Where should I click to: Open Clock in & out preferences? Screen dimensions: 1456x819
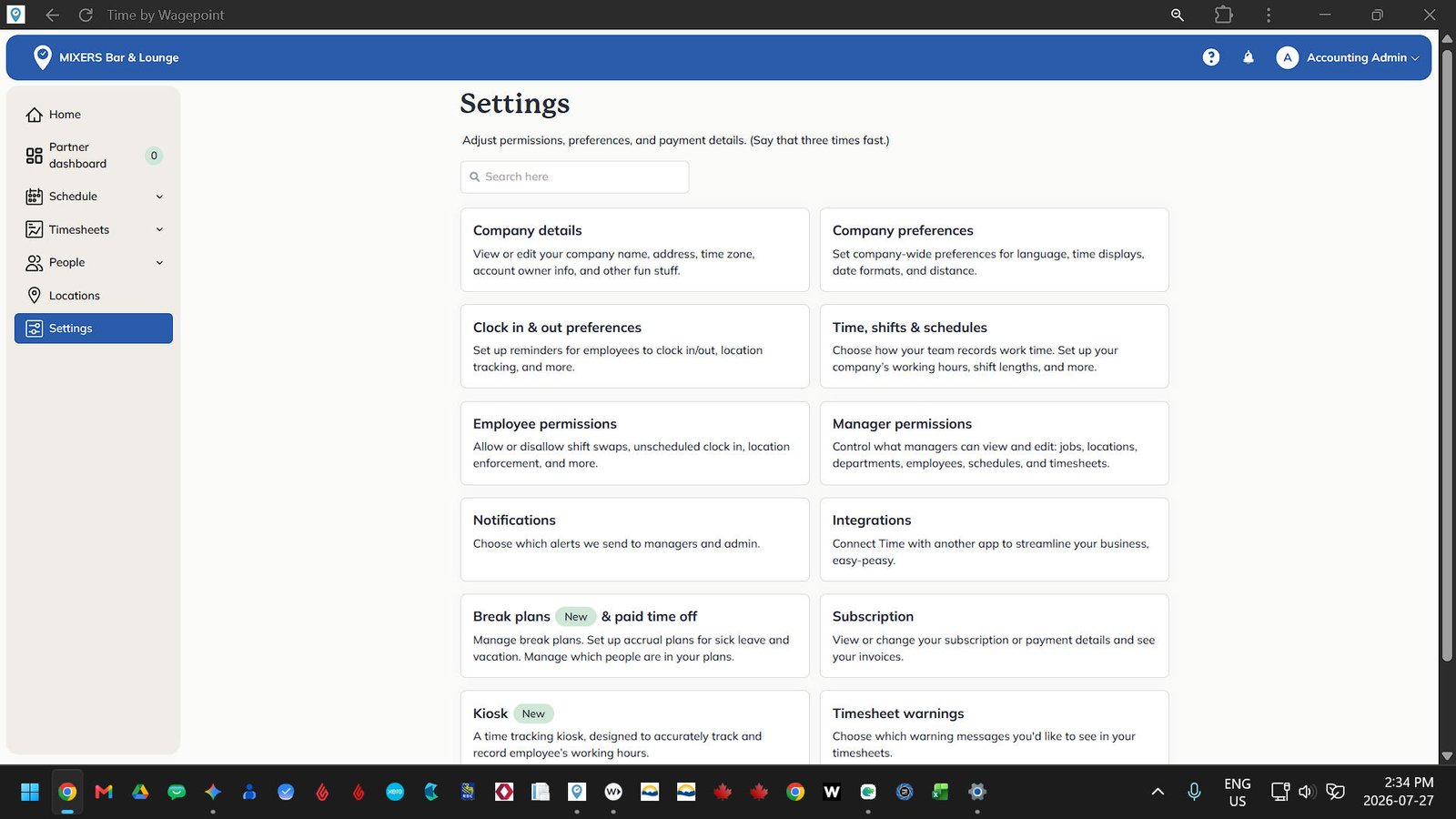pyautogui.click(x=634, y=347)
